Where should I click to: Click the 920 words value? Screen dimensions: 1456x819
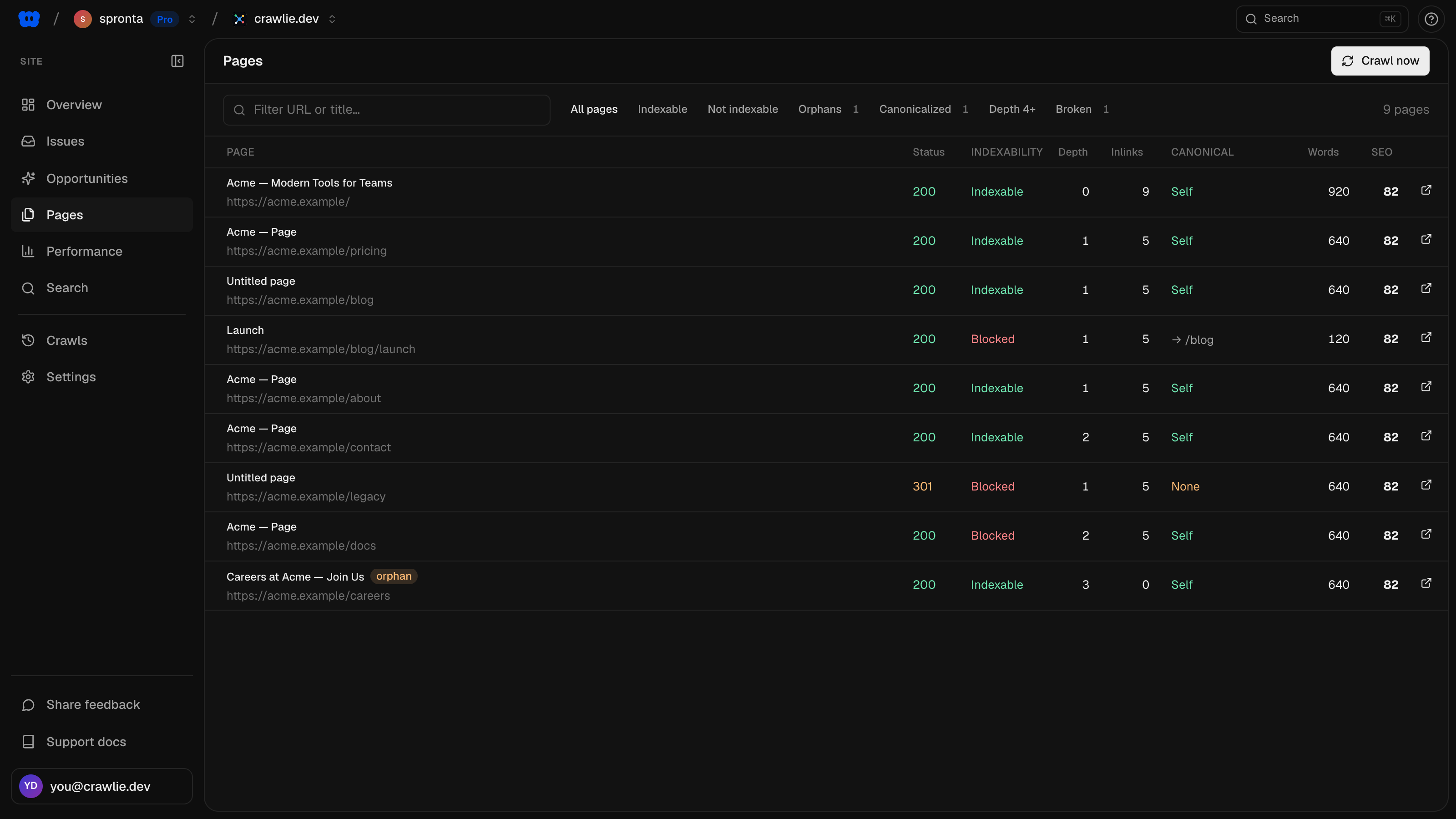point(1339,191)
